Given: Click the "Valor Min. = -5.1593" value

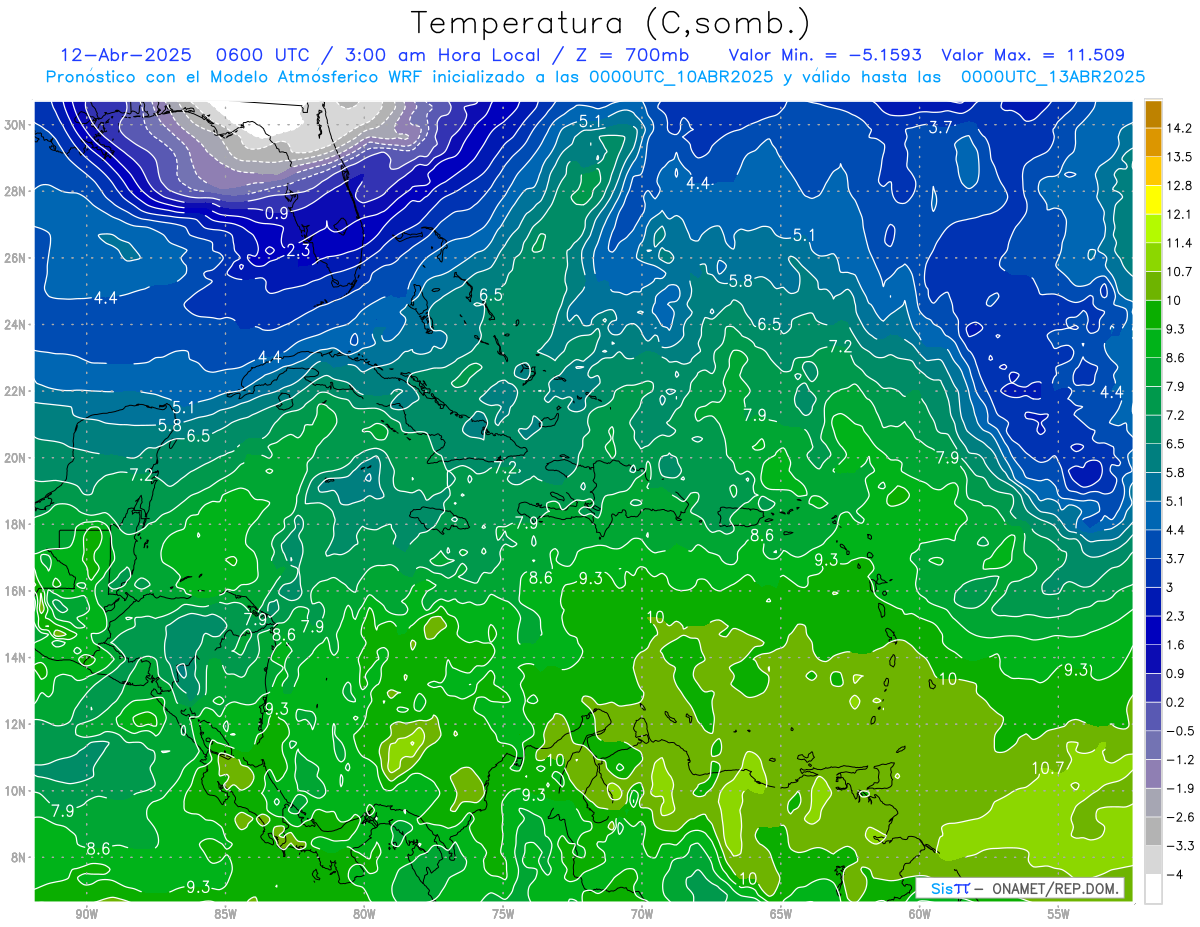Looking at the screenshot, I should point(826,55).
